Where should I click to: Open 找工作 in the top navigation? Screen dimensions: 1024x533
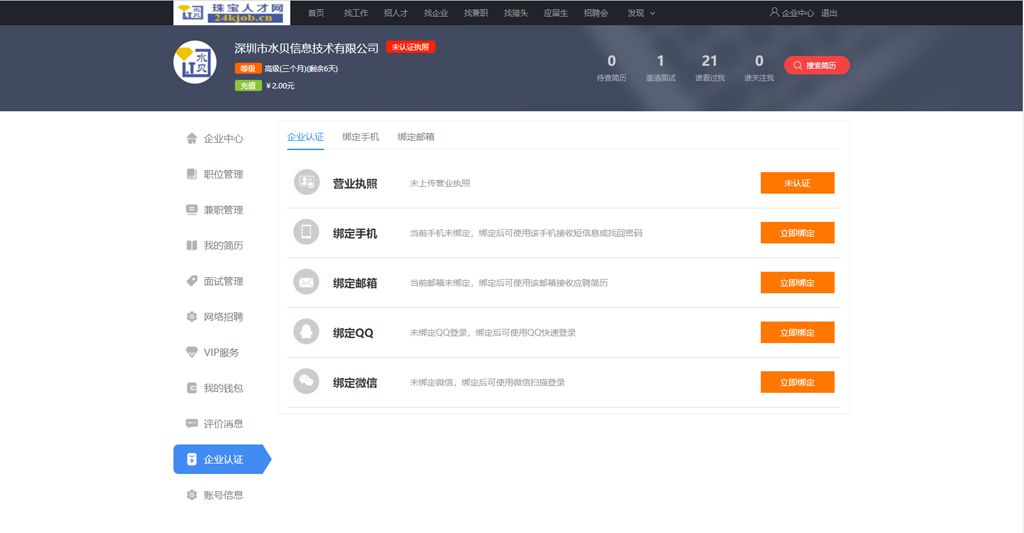[x=356, y=13]
